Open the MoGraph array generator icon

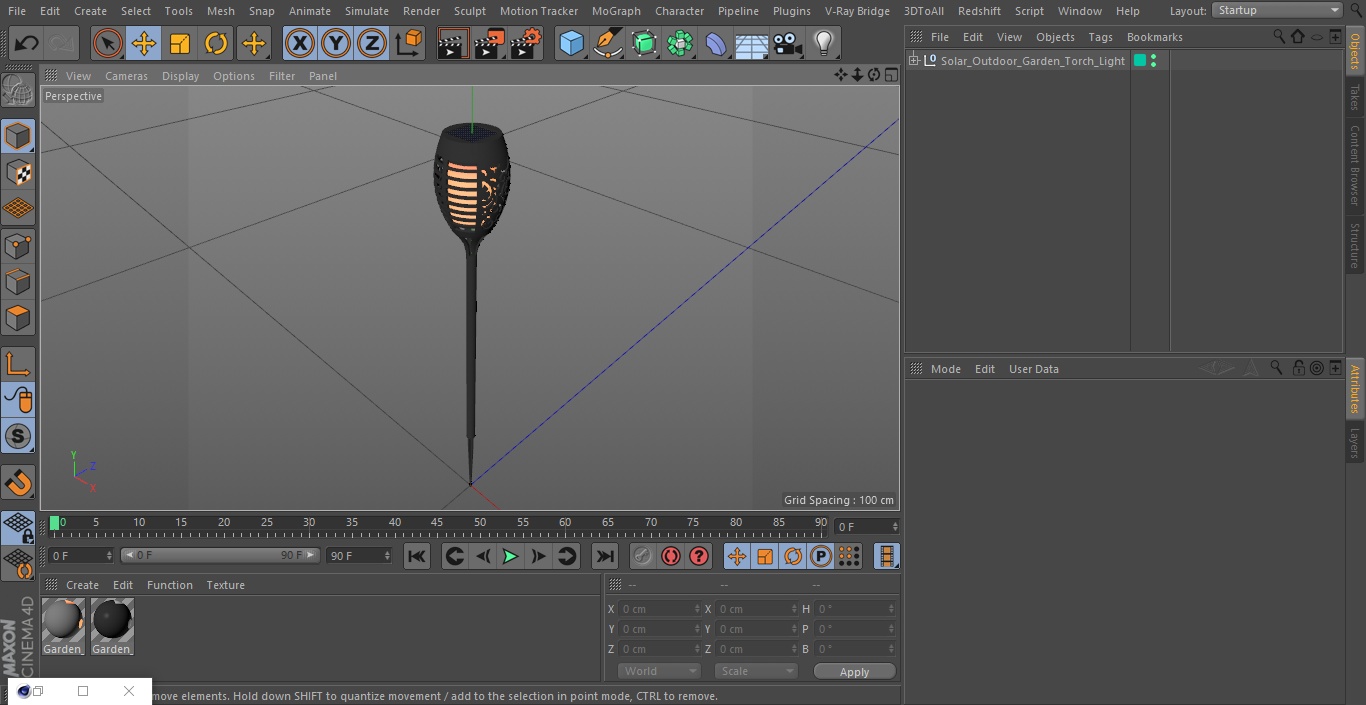(680, 43)
